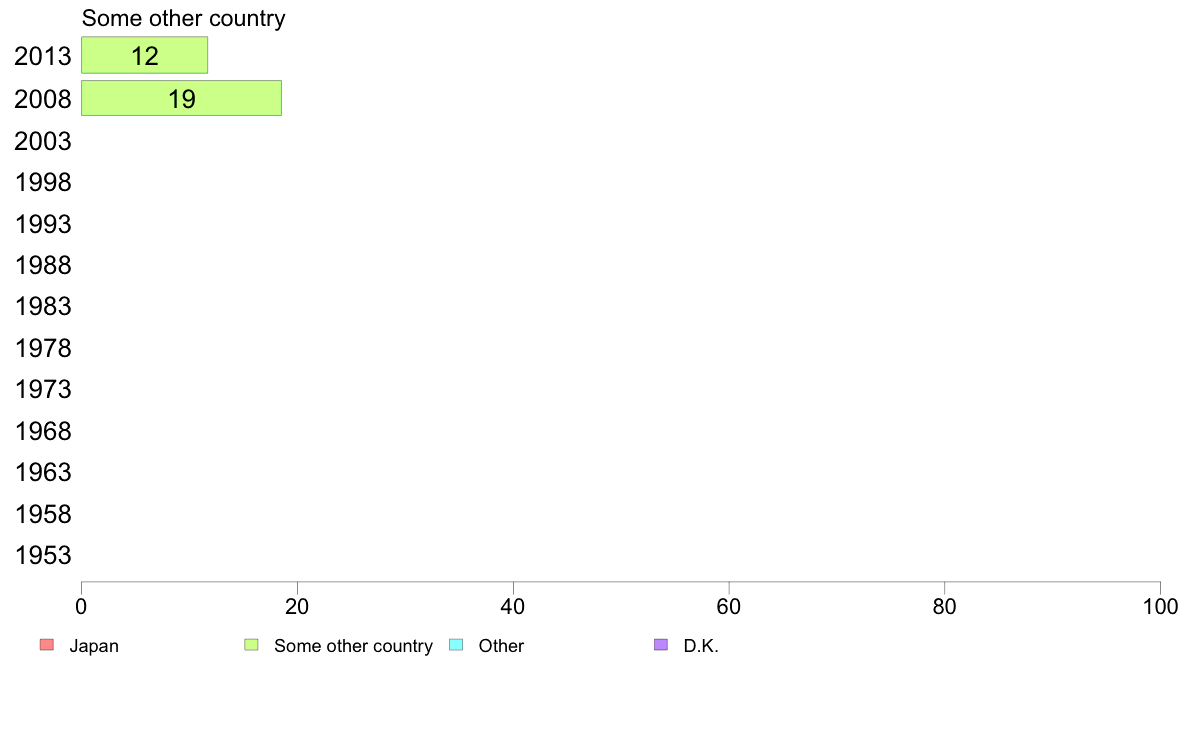Select the 1953 year label

point(43,556)
